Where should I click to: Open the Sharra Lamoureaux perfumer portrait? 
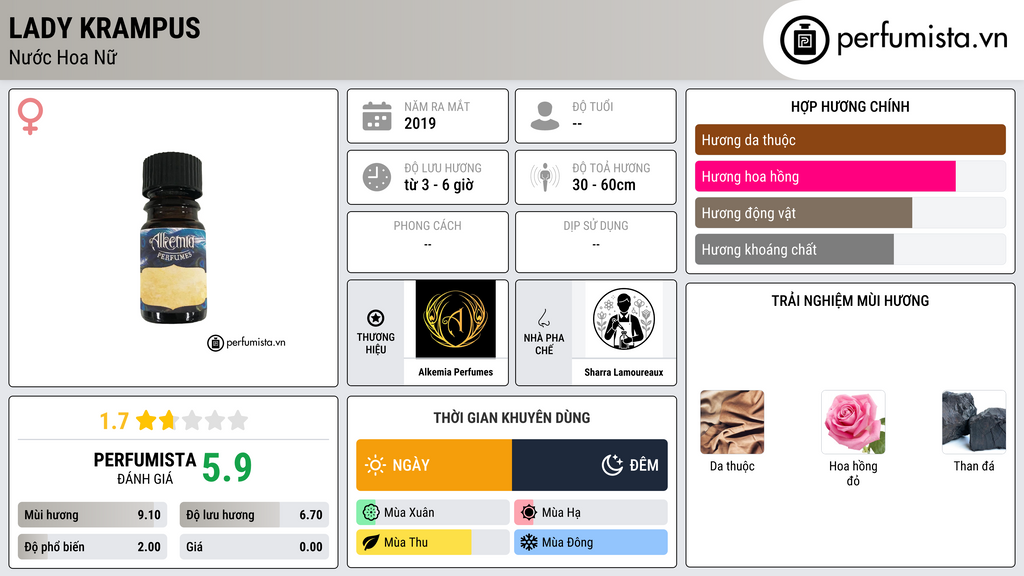(624, 319)
